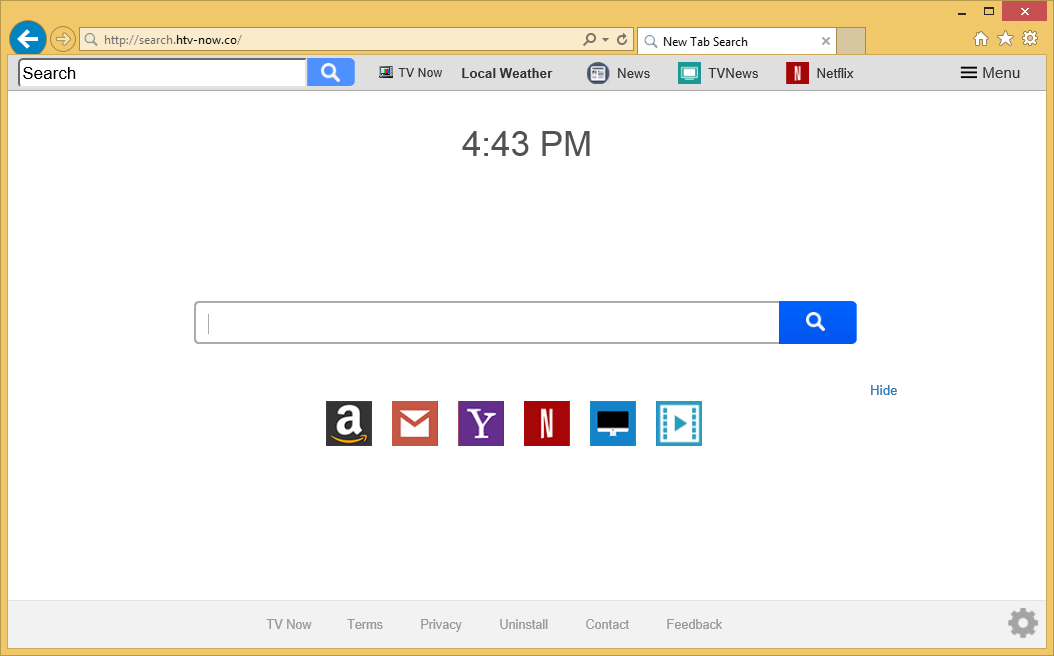The height and width of the screenshot is (656, 1054).
Task: Open a new blank tab button
Action: point(851,41)
